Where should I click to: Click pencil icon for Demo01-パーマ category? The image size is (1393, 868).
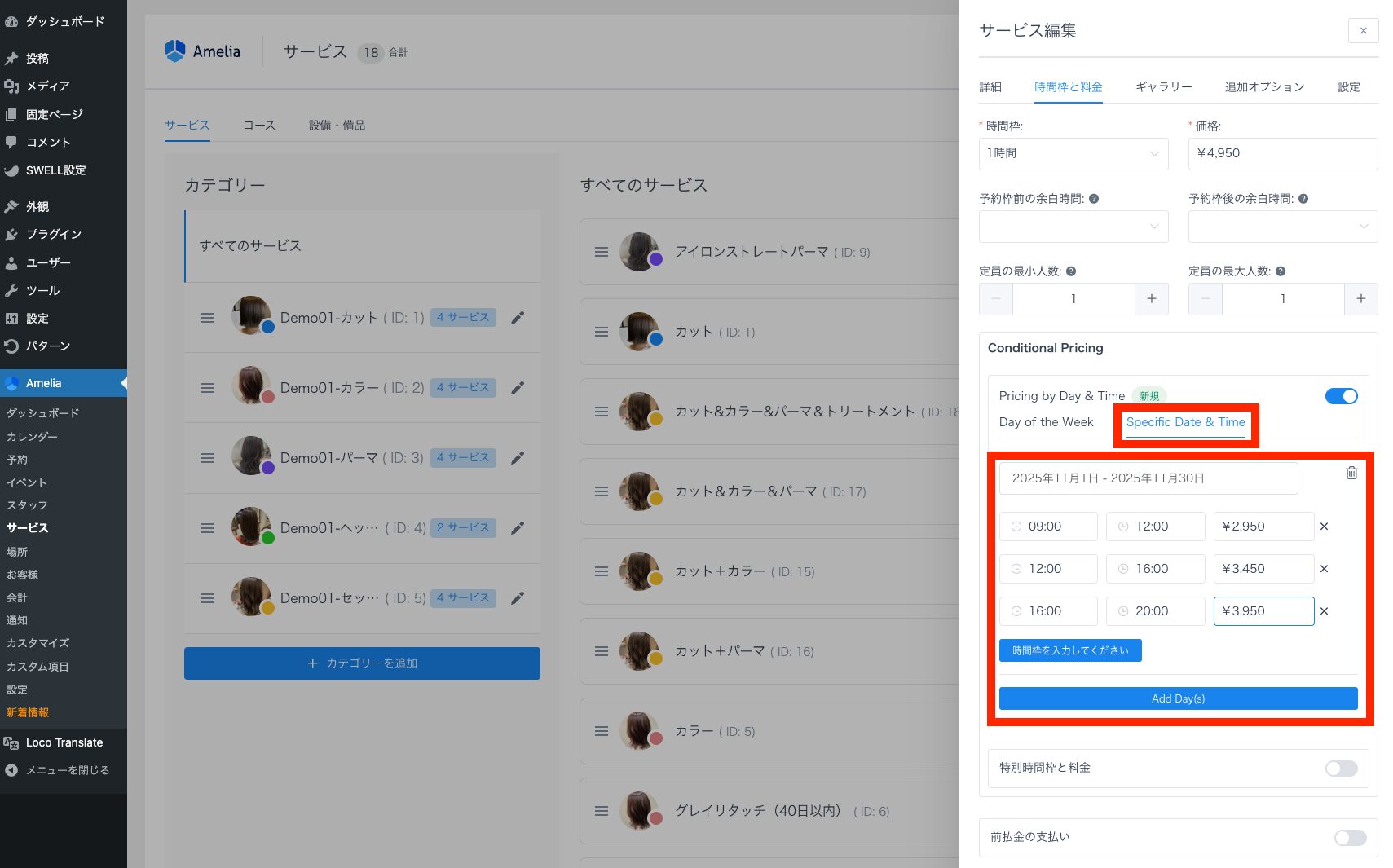517,458
